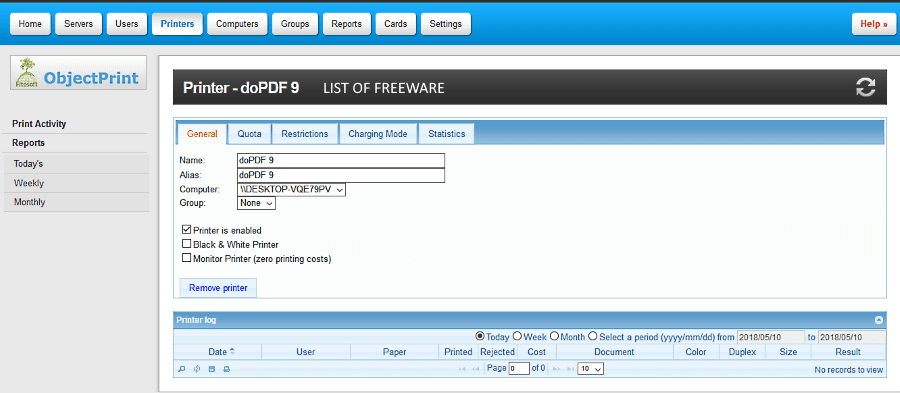Click the Result column header
The width and height of the screenshot is (900, 393).
tap(848, 352)
